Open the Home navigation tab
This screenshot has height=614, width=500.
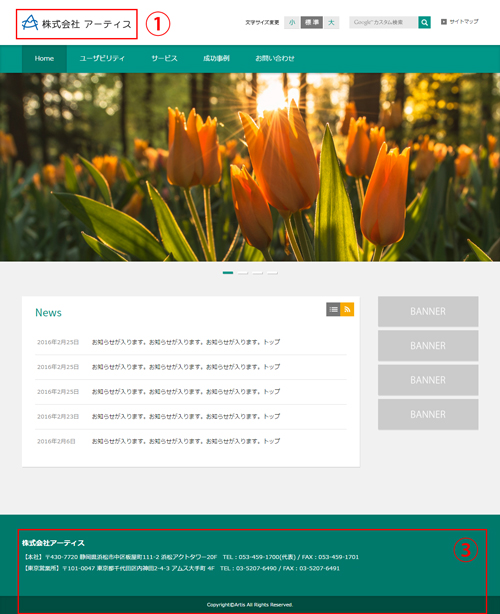pos(44,59)
